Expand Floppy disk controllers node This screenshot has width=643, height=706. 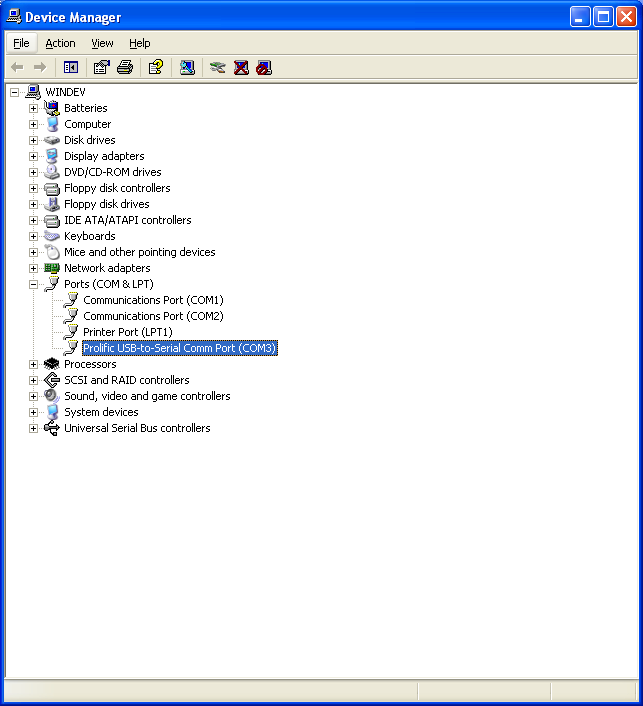coord(33,188)
